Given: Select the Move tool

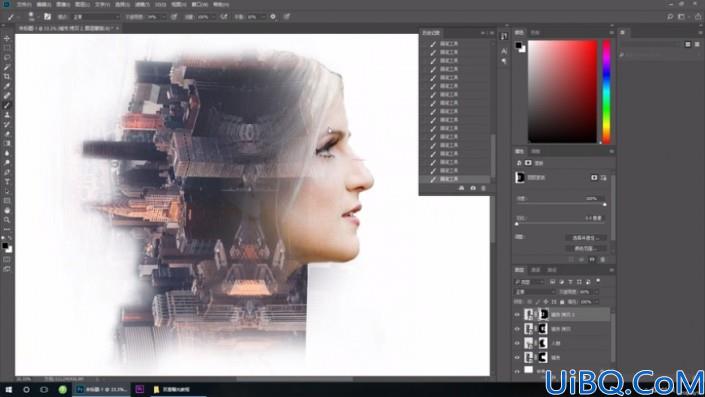Looking at the screenshot, I should [7, 39].
